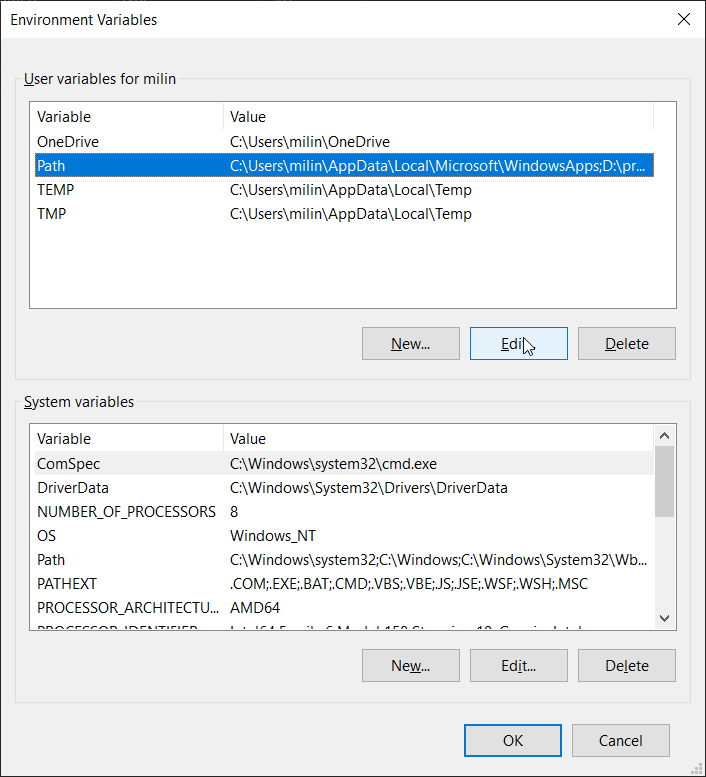The image size is (706, 777).
Task: Select the ComSpec system variable
Action: pyautogui.click(x=69, y=464)
